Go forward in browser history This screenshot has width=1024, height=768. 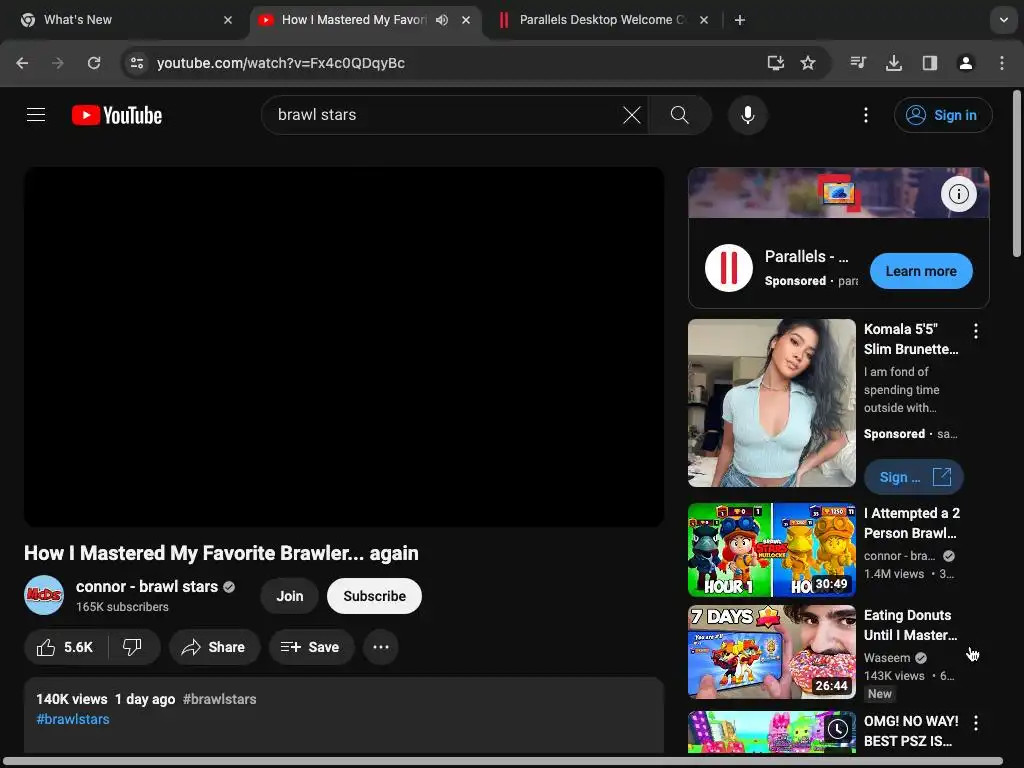point(58,63)
